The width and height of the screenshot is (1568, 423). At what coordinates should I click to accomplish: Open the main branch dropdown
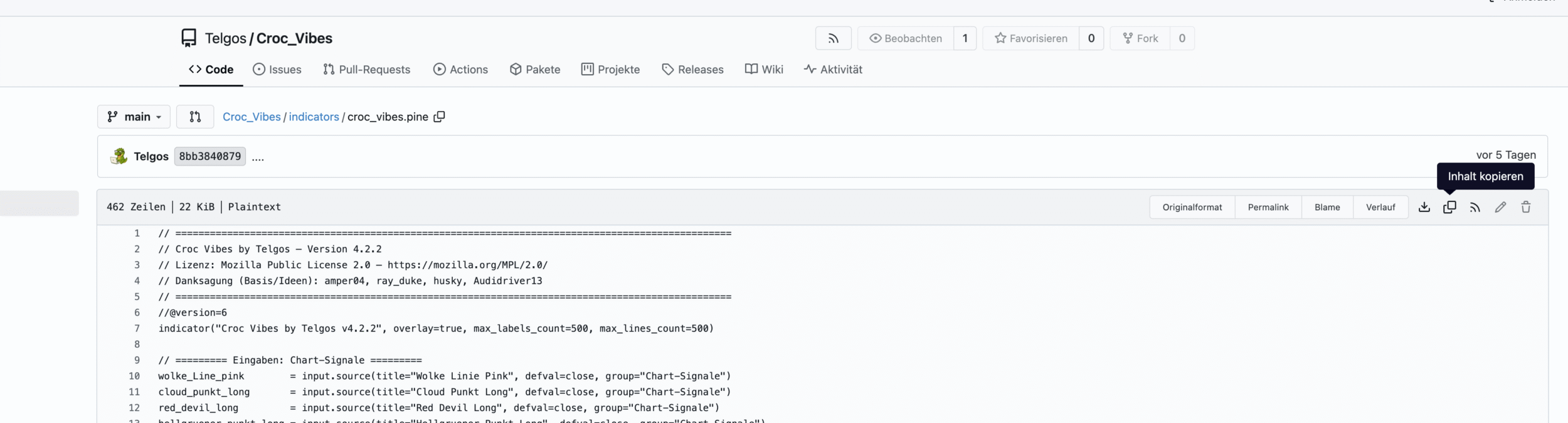[134, 117]
